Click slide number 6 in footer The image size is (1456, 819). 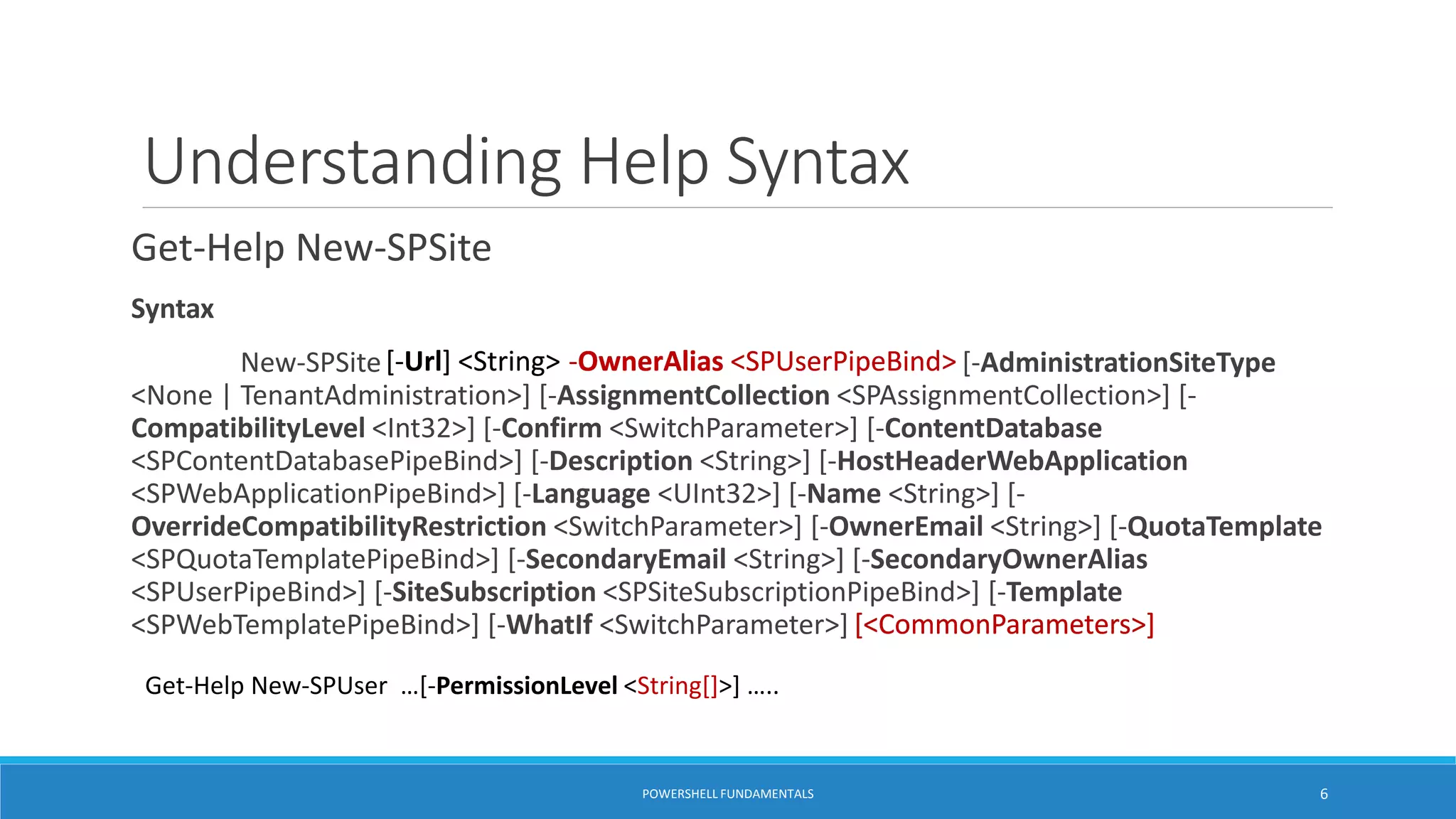click(x=1324, y=794)
